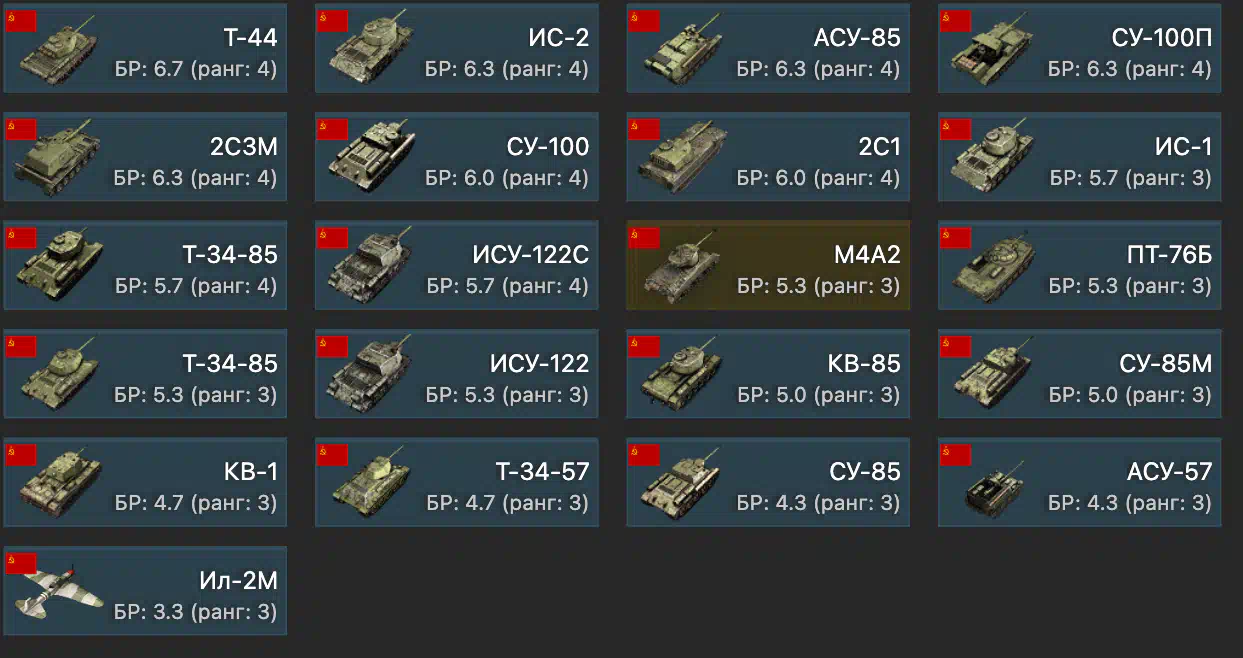Choose the Т-34-85 card with БР 5.3

click(x=145, y=374)
